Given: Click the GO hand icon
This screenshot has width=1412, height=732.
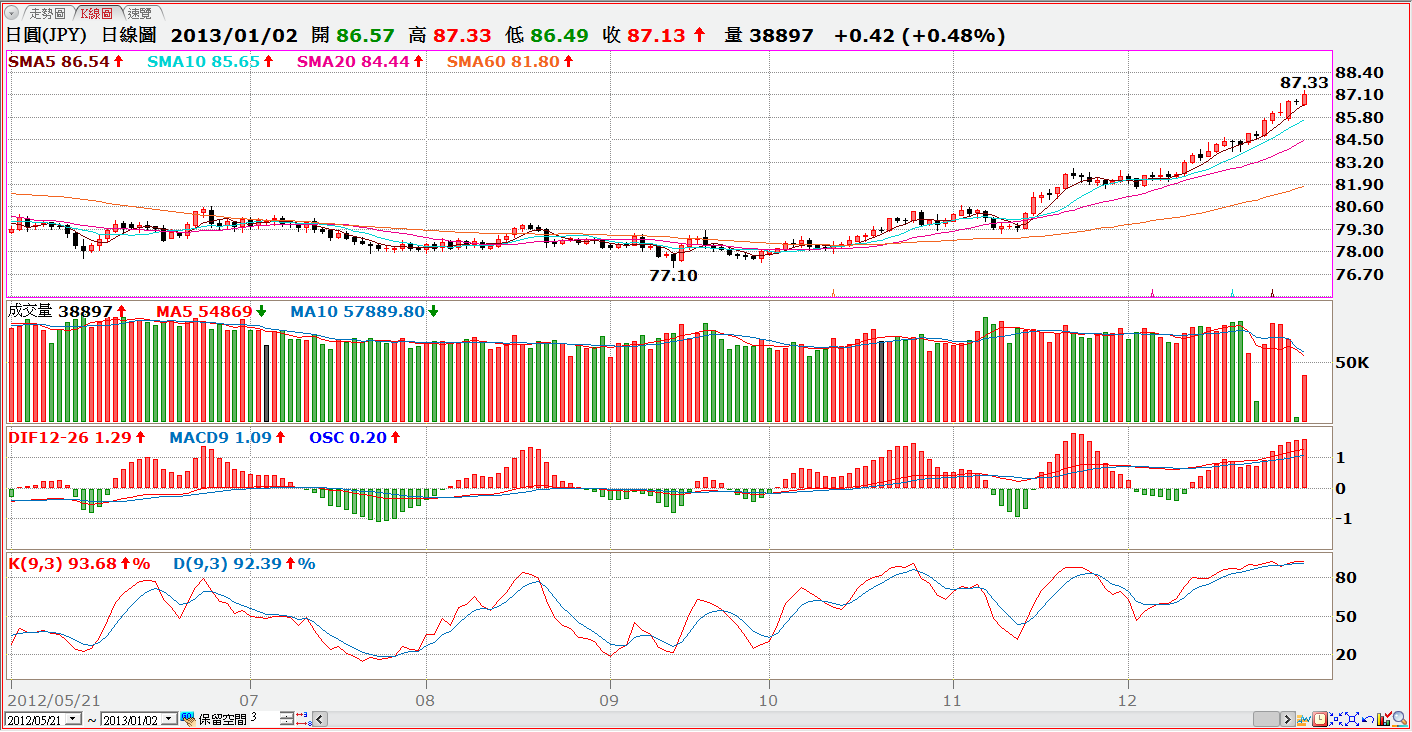Looking at the screenshot, I should click(x=188, y=719).
